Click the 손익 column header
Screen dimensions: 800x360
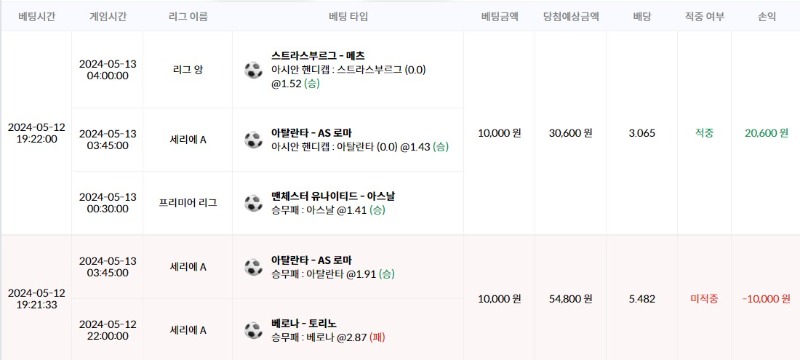(x=767, y=16)
